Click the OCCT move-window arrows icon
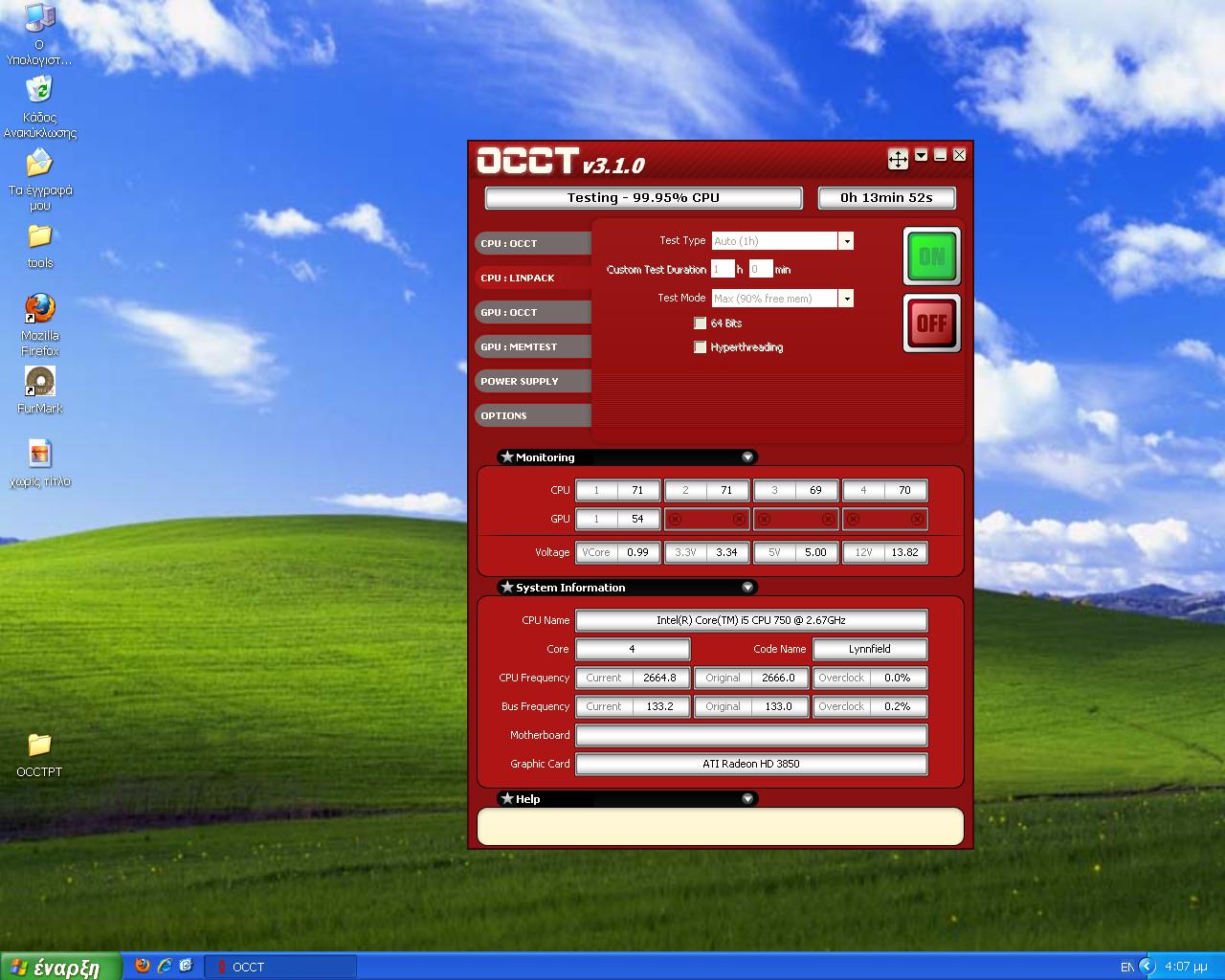 898,159
